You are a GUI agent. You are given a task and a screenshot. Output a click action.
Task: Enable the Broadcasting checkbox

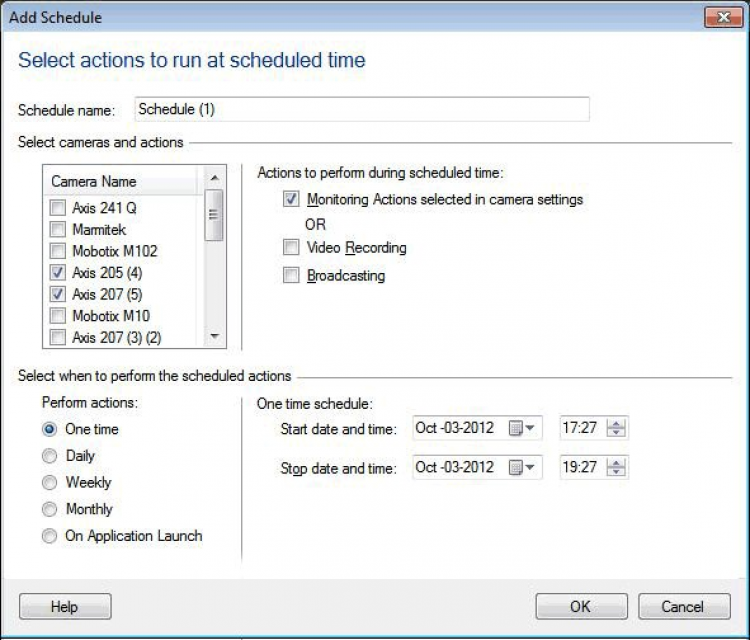(291, 275)
